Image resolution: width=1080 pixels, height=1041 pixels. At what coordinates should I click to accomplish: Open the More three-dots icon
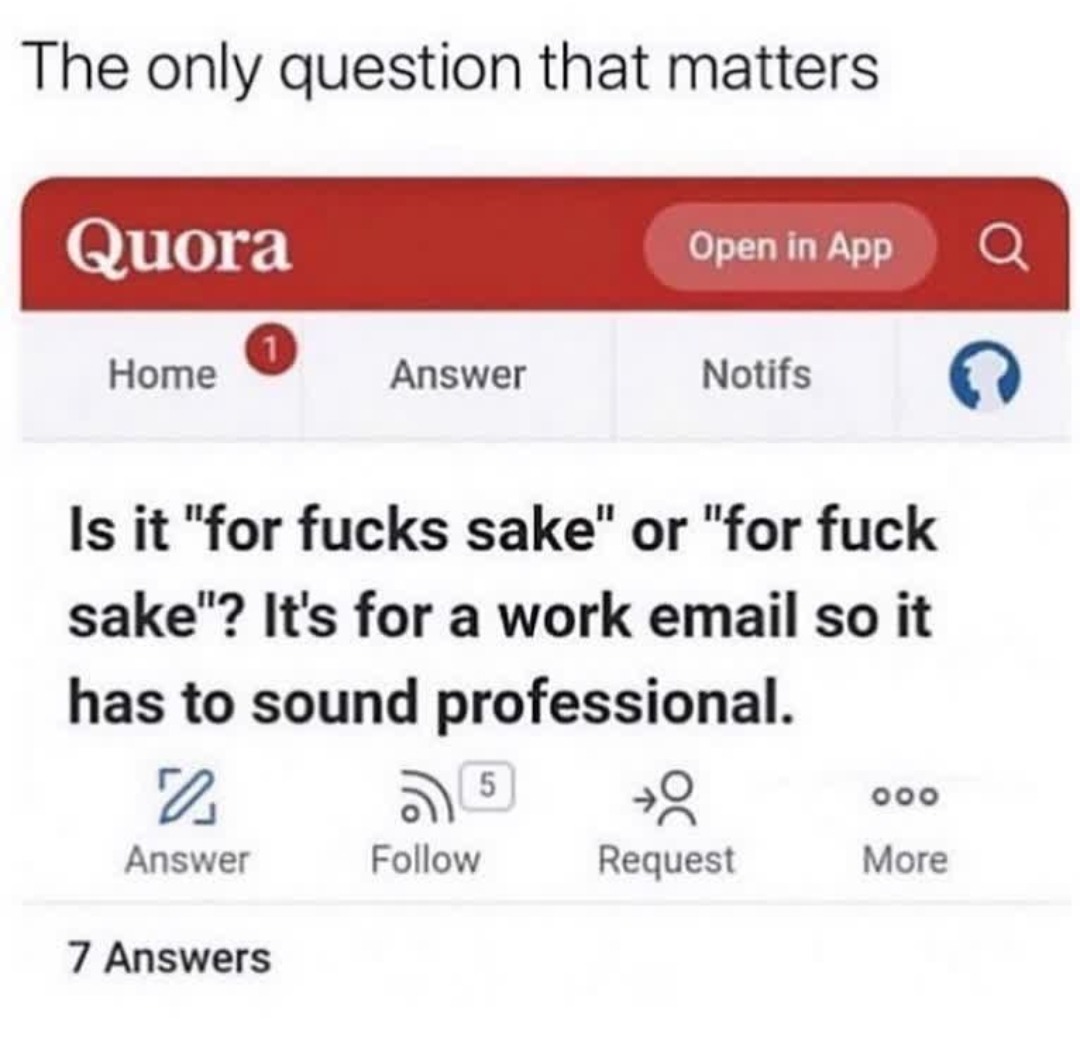[903, 797]
